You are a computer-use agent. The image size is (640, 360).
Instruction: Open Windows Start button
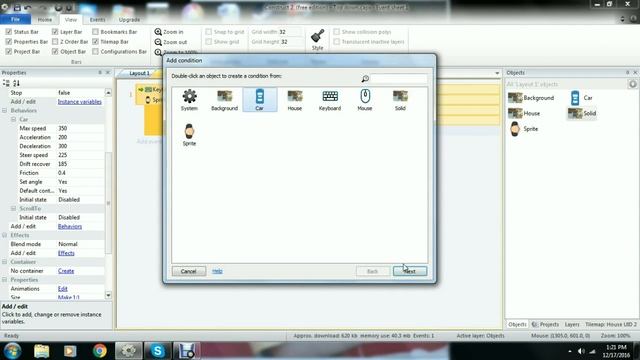pyautogui.click(x=12, y=351)
